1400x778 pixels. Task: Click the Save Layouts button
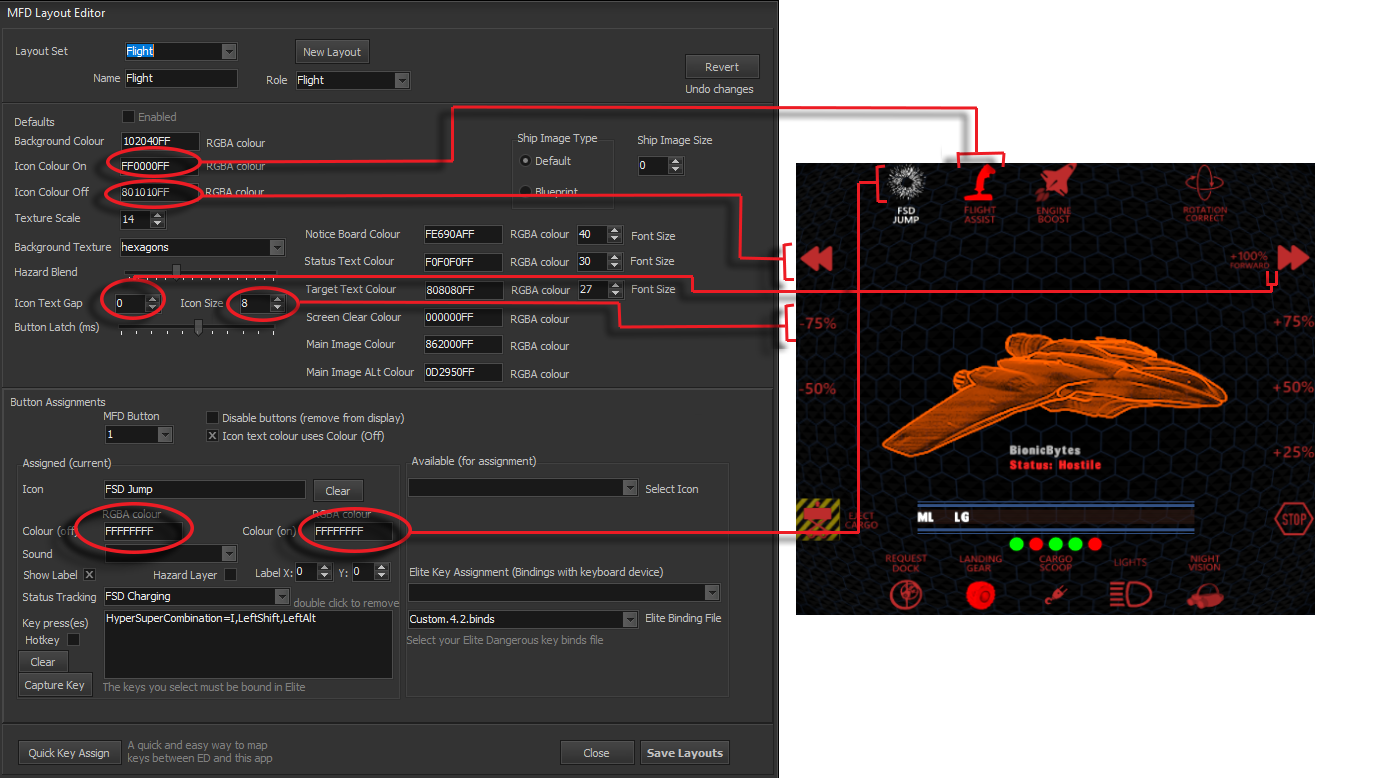[685, 753]
